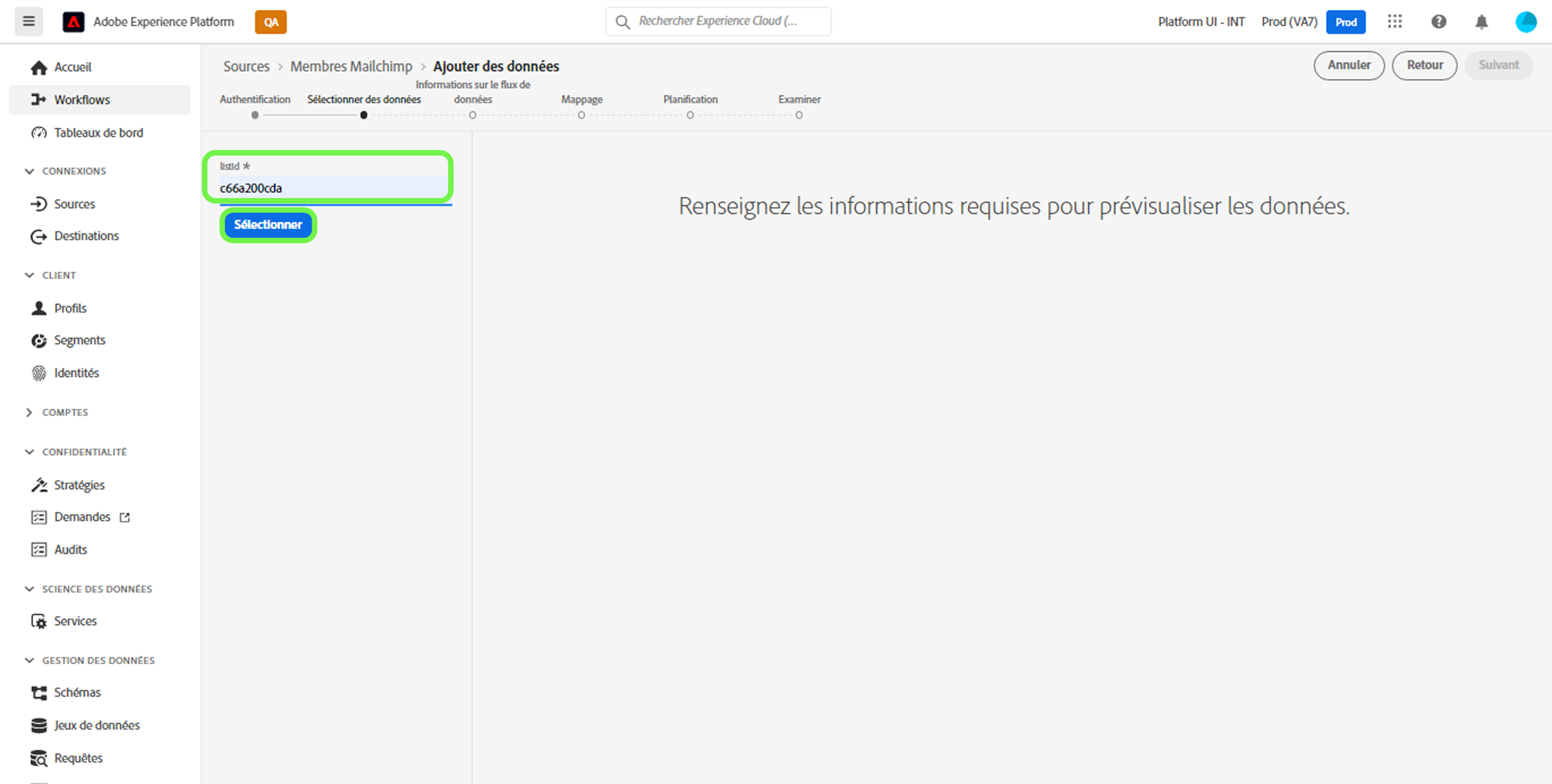Click the user profile avatar
The height and width of the screenshot is (784, 1552).
point(1526,22)
